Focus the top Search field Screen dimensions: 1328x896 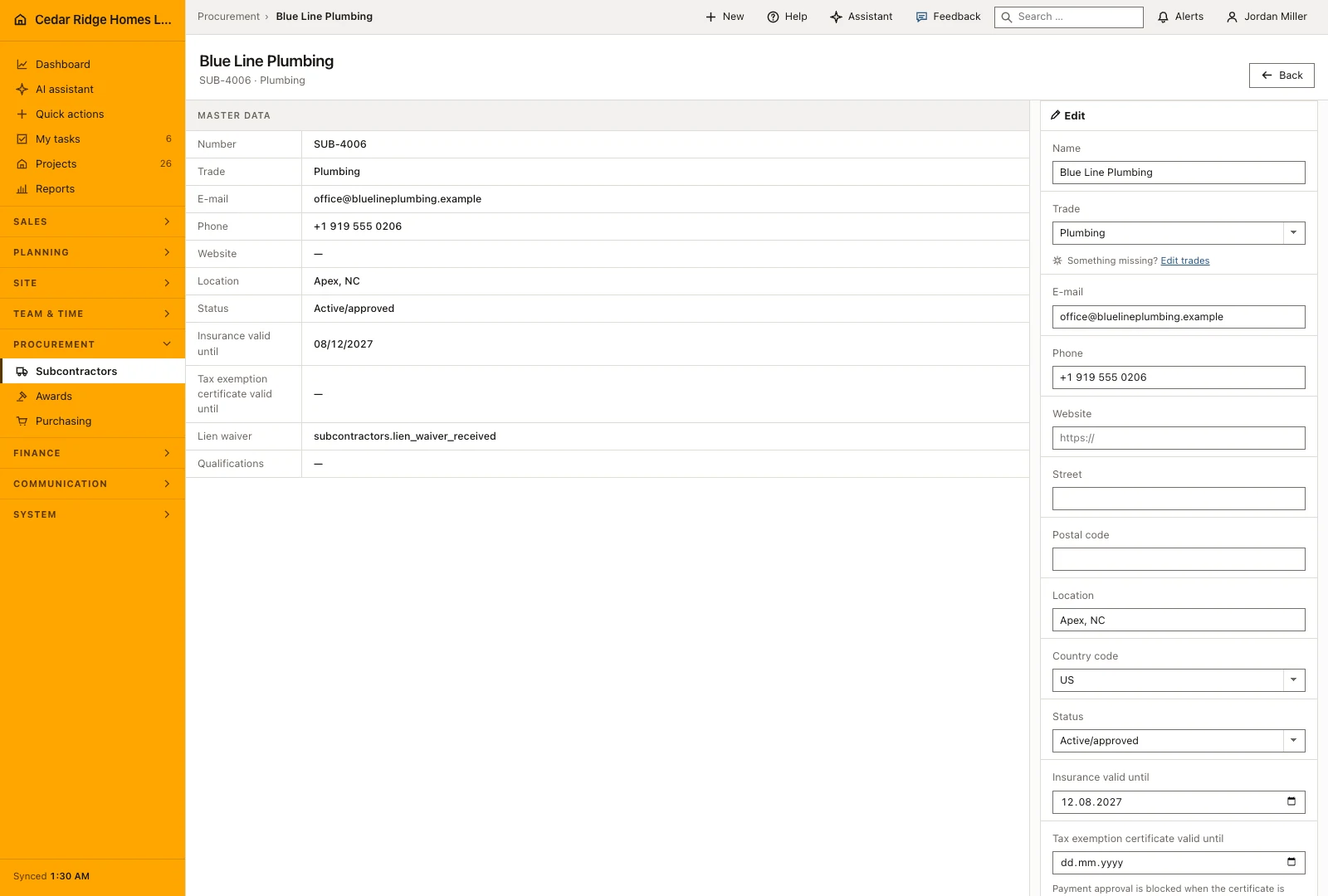(x=1069, y=17)
